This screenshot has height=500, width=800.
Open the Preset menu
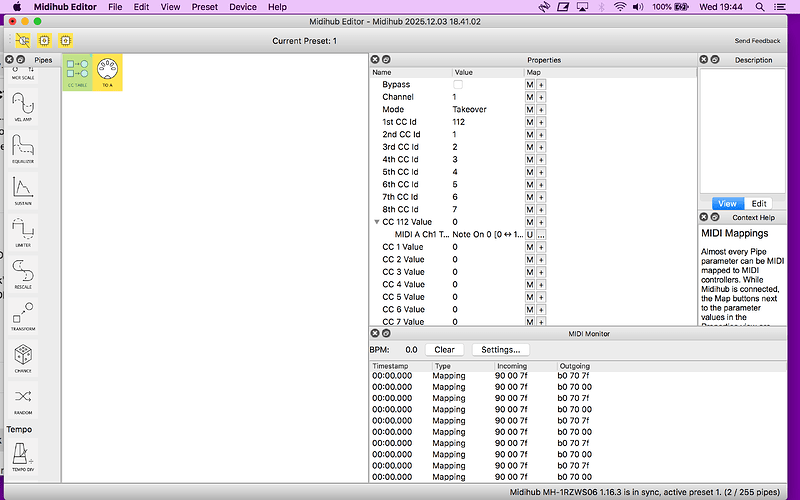[x=205, y=7]
